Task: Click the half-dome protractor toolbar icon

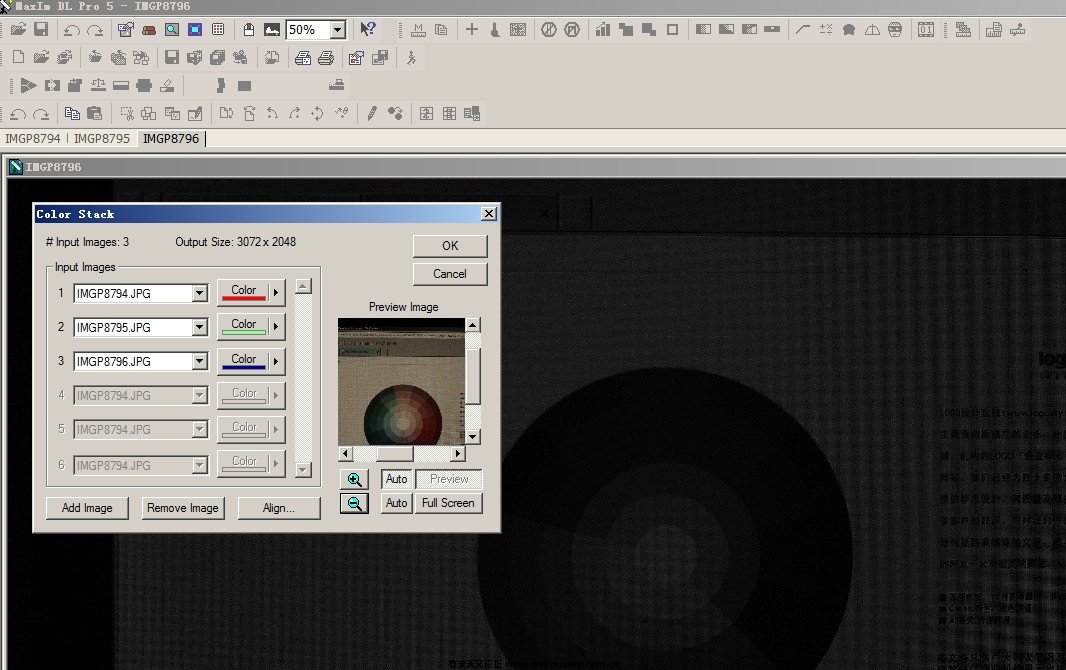Action: click(872, 29)
